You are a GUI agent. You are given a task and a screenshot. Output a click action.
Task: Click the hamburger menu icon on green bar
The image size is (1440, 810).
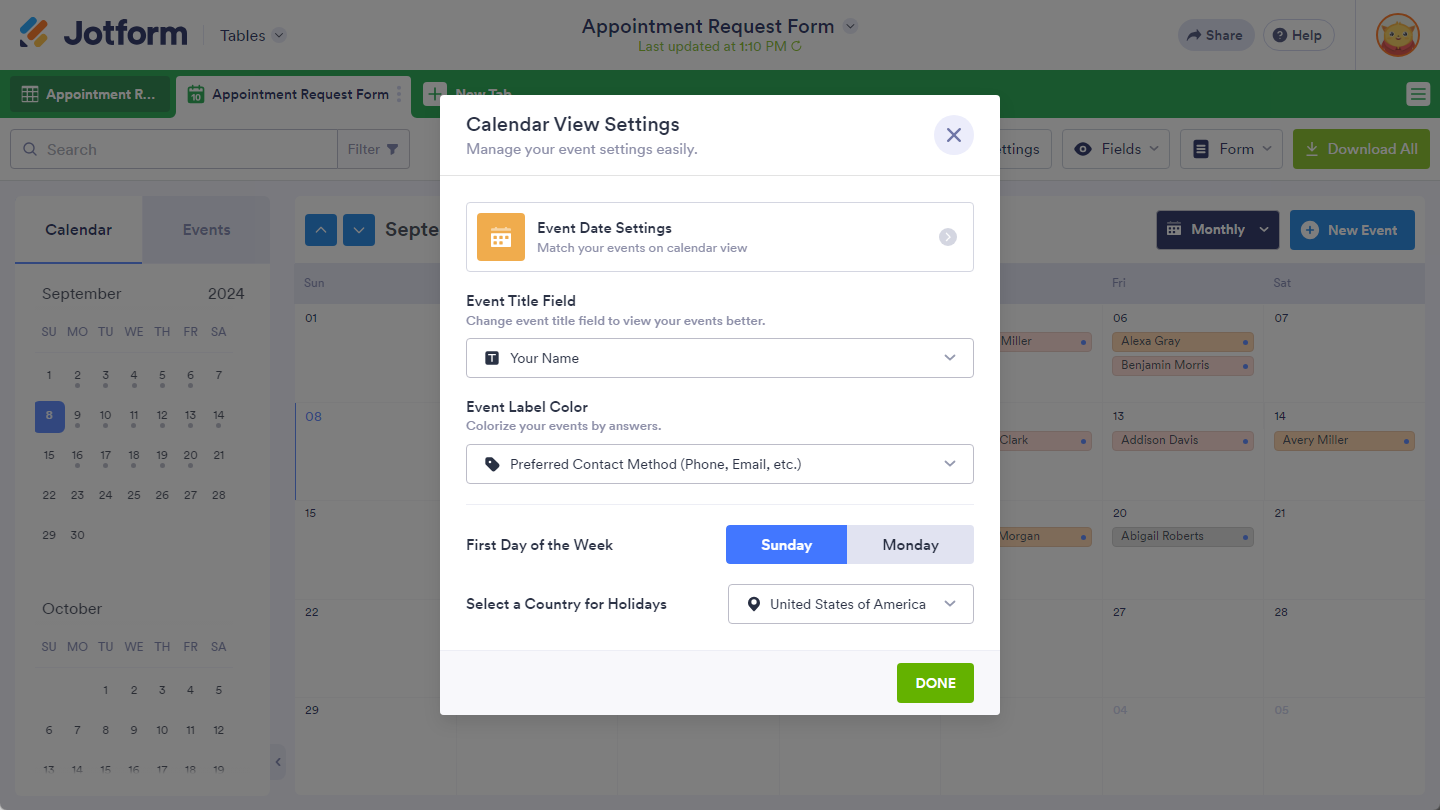[x=1417, y=94]
